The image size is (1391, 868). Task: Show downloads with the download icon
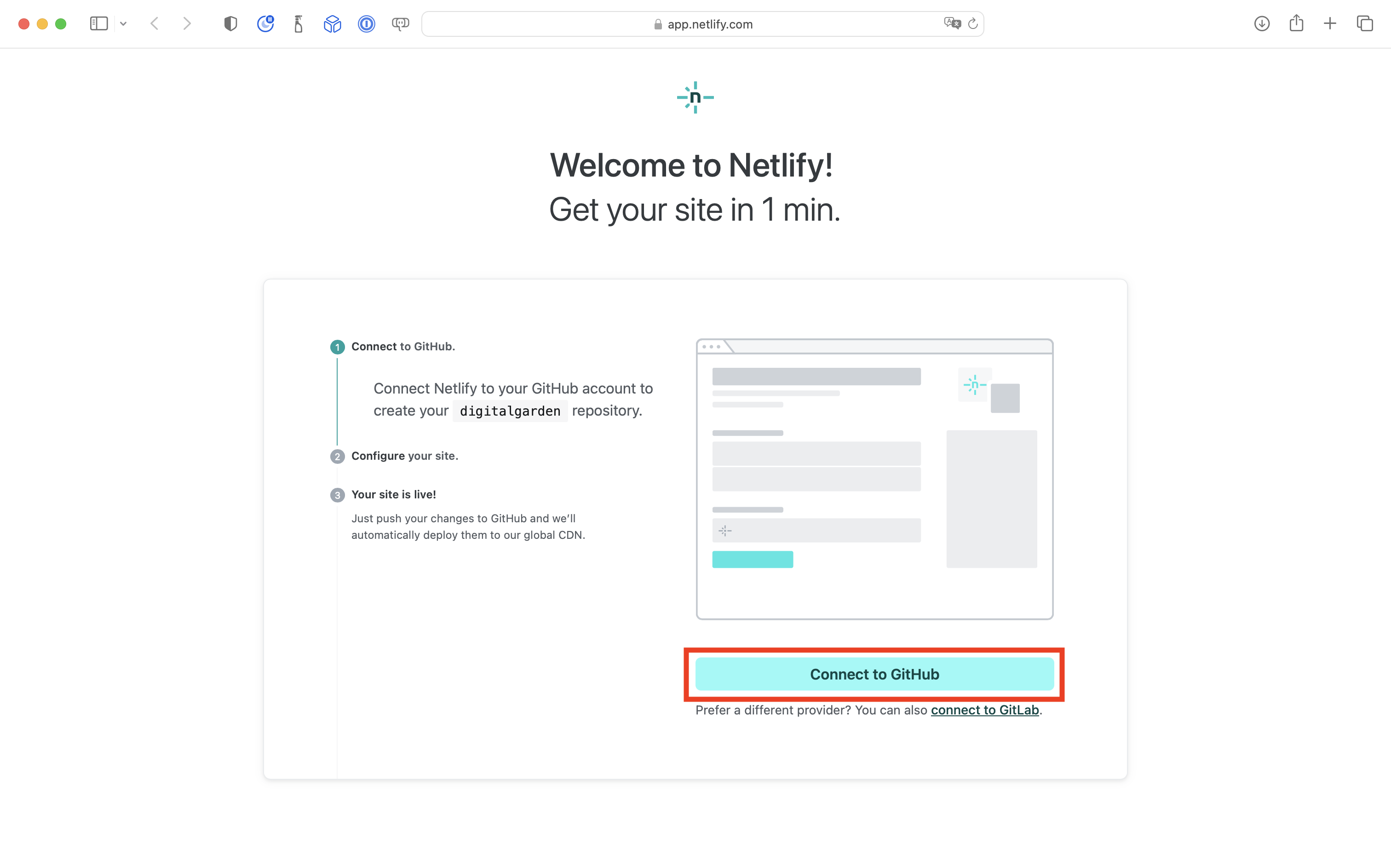(1261, 23)
